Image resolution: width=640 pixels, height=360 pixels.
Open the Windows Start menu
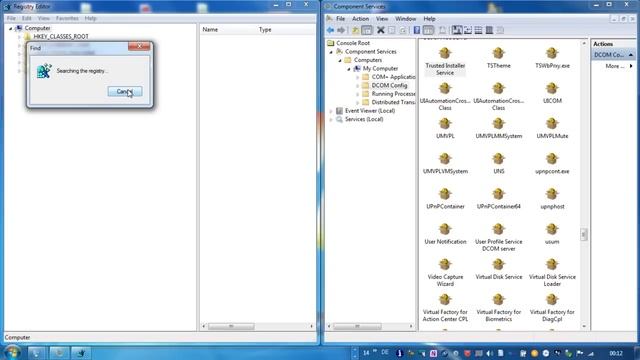pyautogui.click(x=12, y=352)
